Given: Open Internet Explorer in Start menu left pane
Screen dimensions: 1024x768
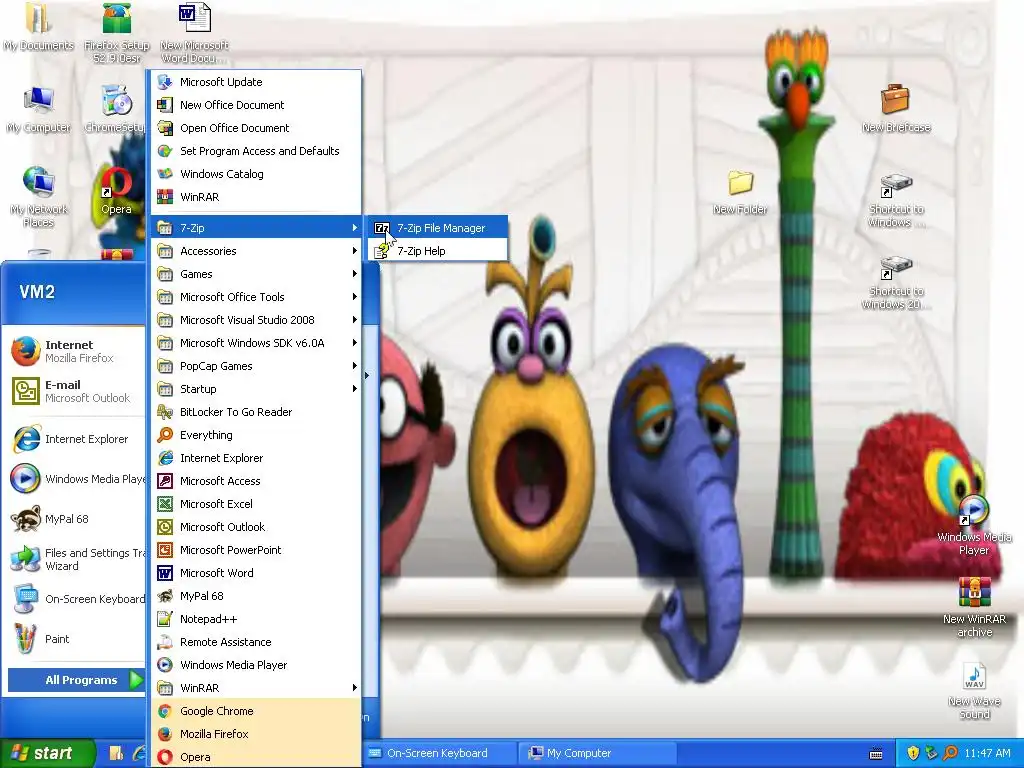Looking at the screenshot, I should (x=75, y=439).
